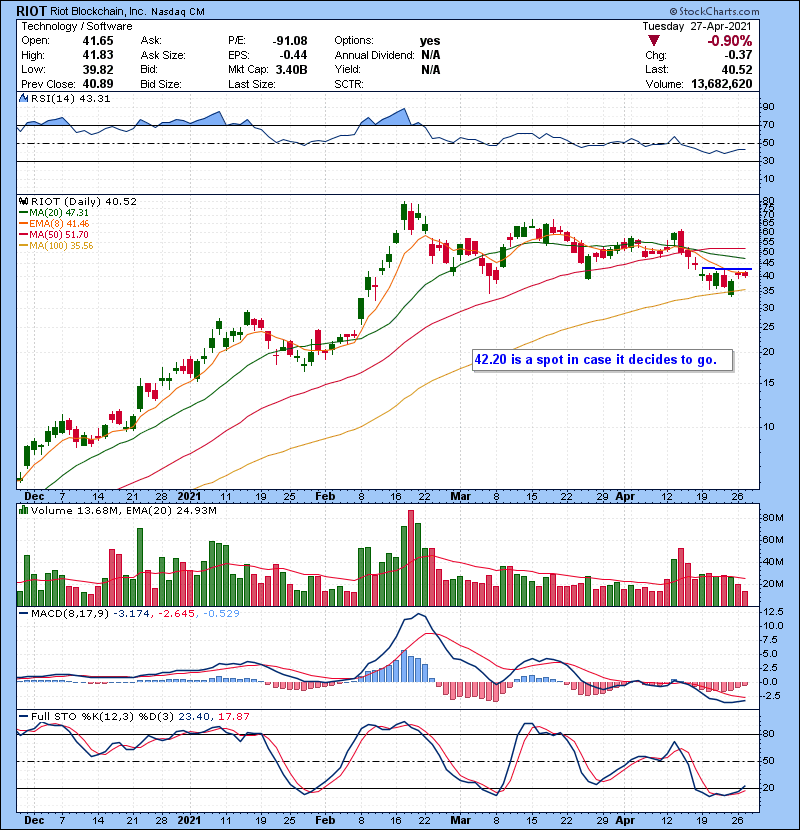Click the MA(50) 51.70 legend entry

pos(54,235)
